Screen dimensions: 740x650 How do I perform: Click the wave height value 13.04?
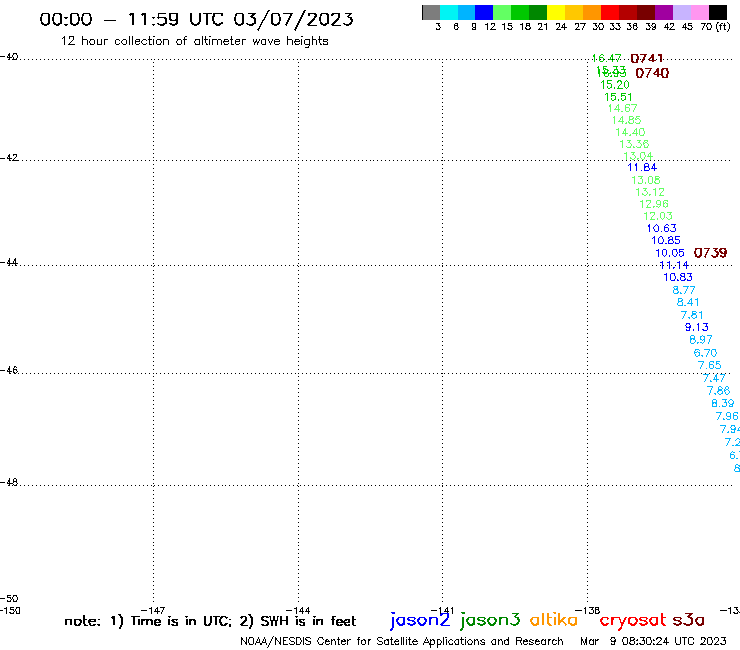(638, 156)
